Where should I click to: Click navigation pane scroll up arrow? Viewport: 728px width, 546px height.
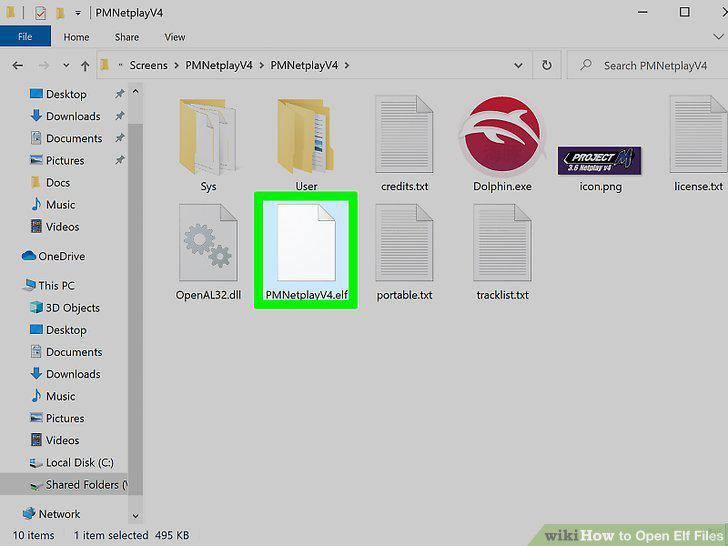(x=136, y=92)
